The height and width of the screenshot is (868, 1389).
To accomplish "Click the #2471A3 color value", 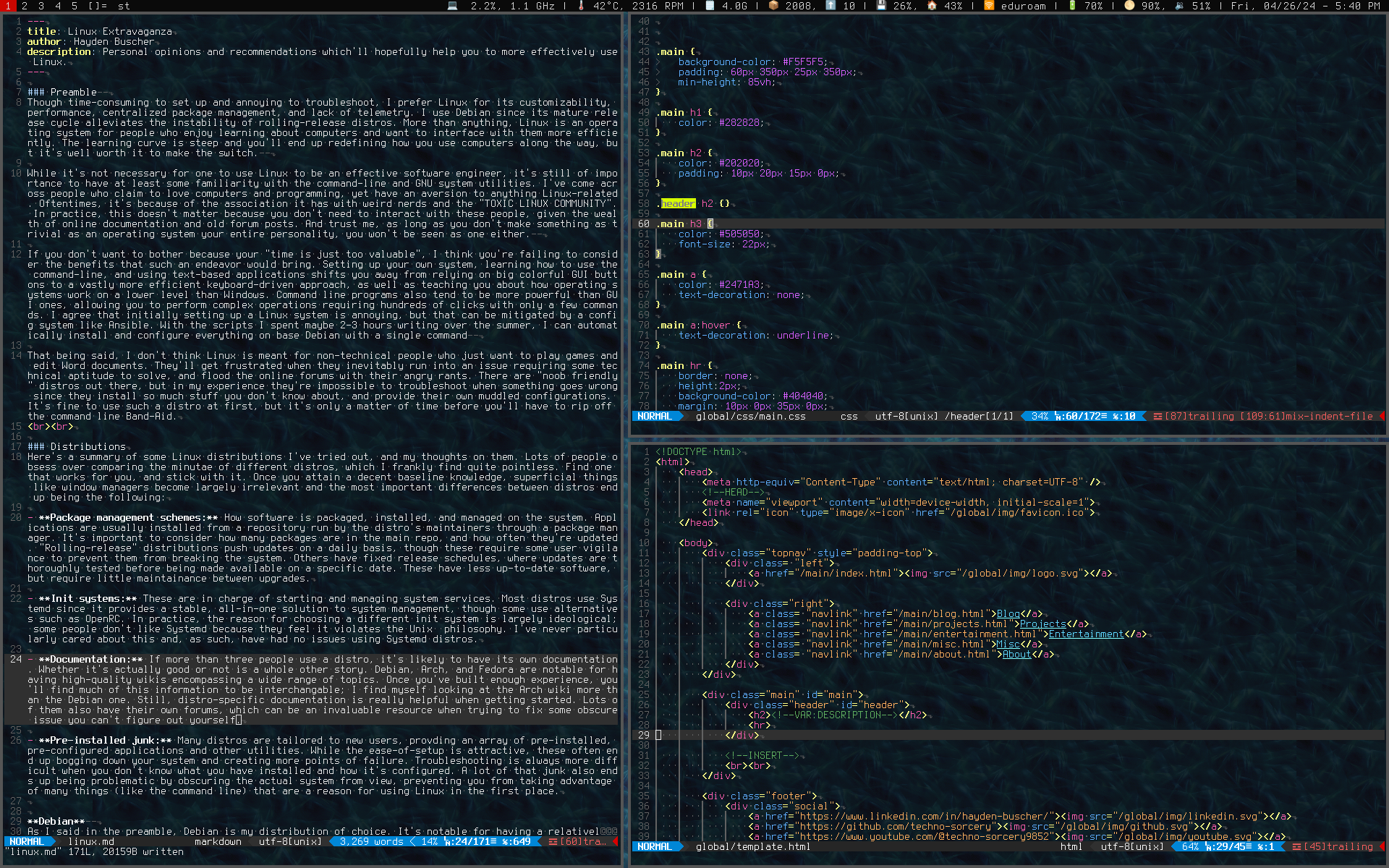I will 739,284.
